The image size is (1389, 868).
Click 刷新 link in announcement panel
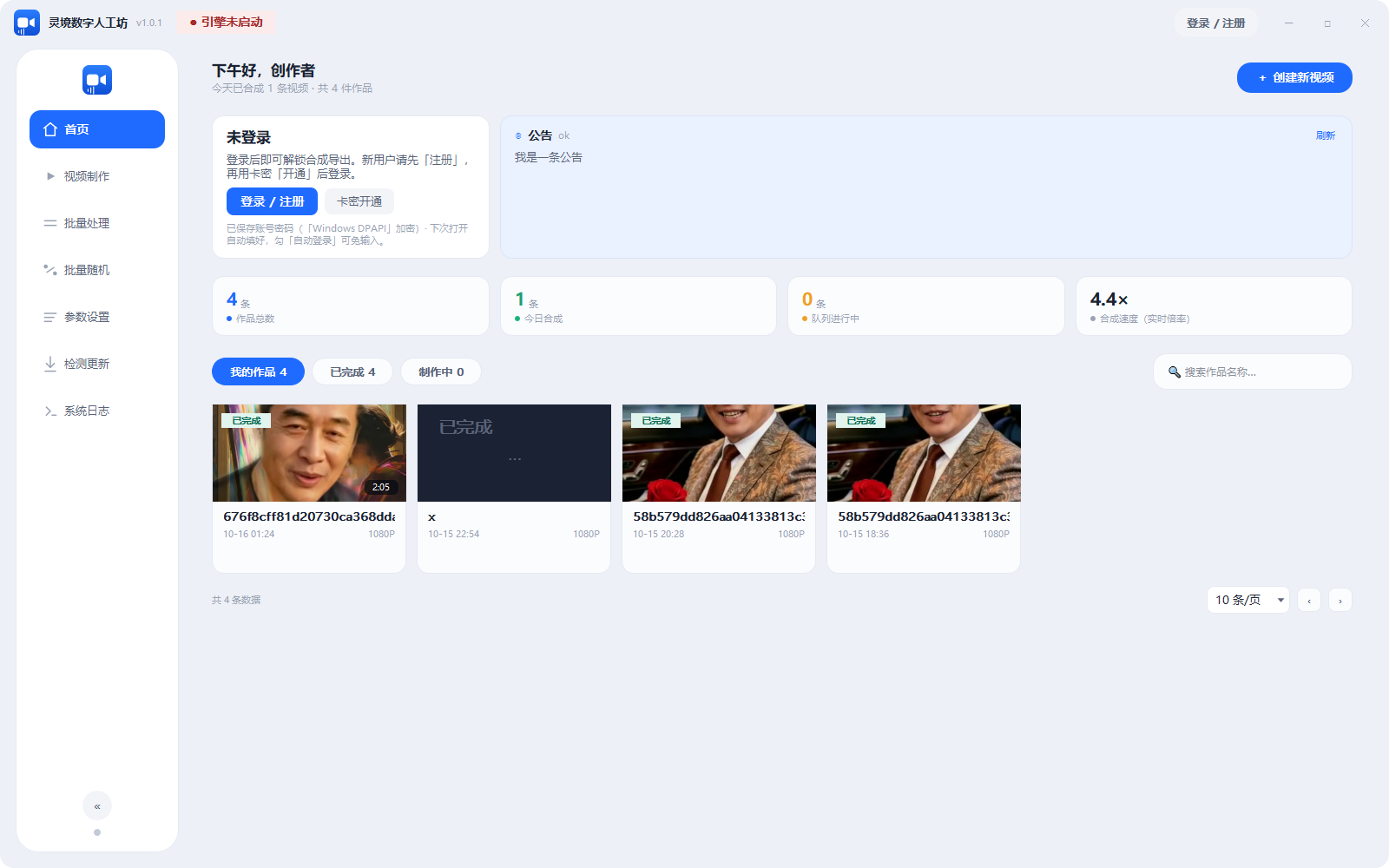1326,135
